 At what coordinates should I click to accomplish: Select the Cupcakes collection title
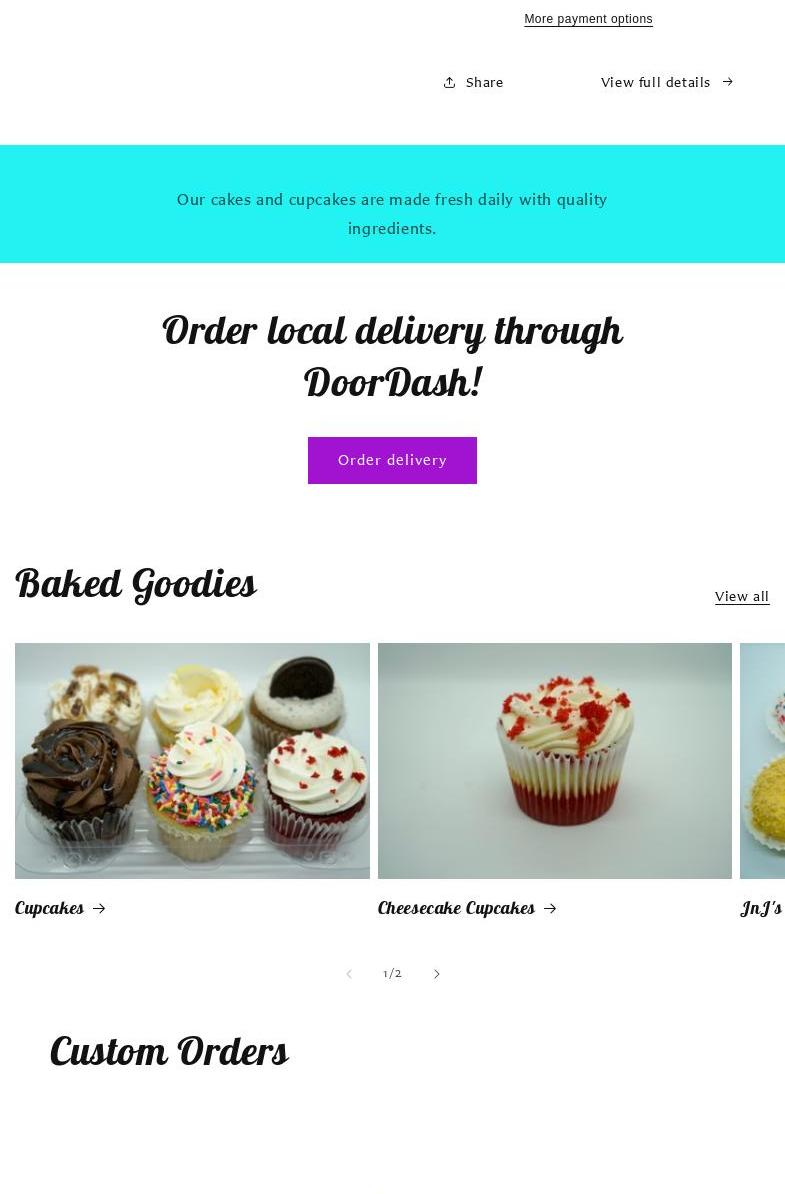coord(49,908)
